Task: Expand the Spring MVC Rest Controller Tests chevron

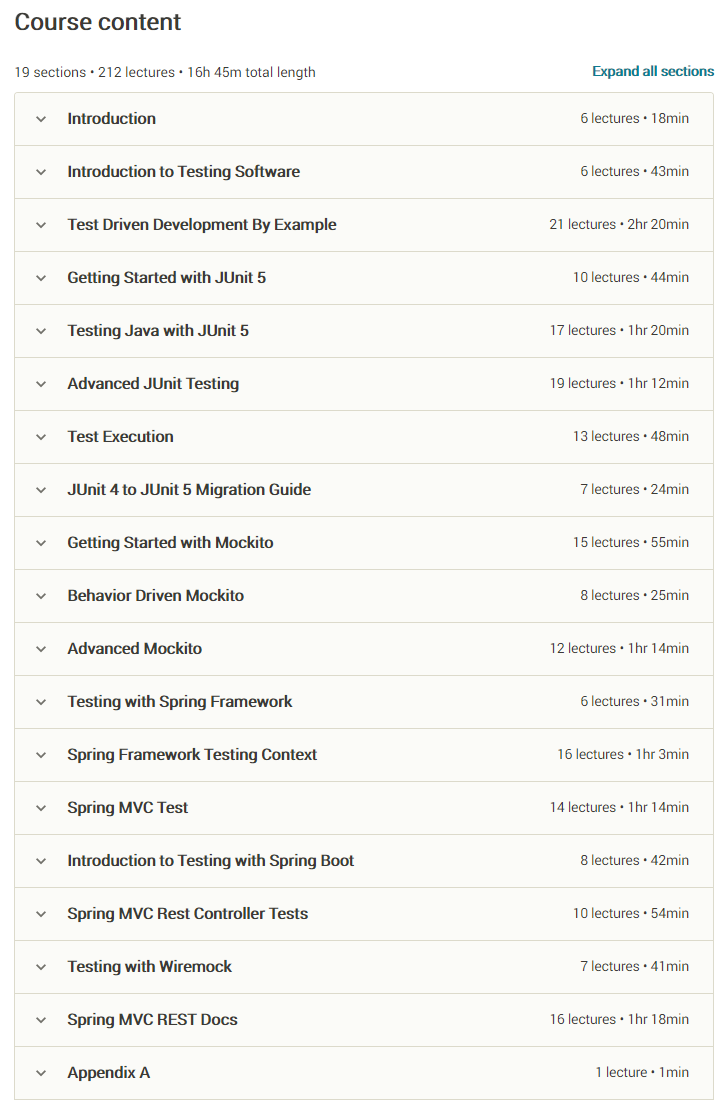Action: (x=41, y=914)
